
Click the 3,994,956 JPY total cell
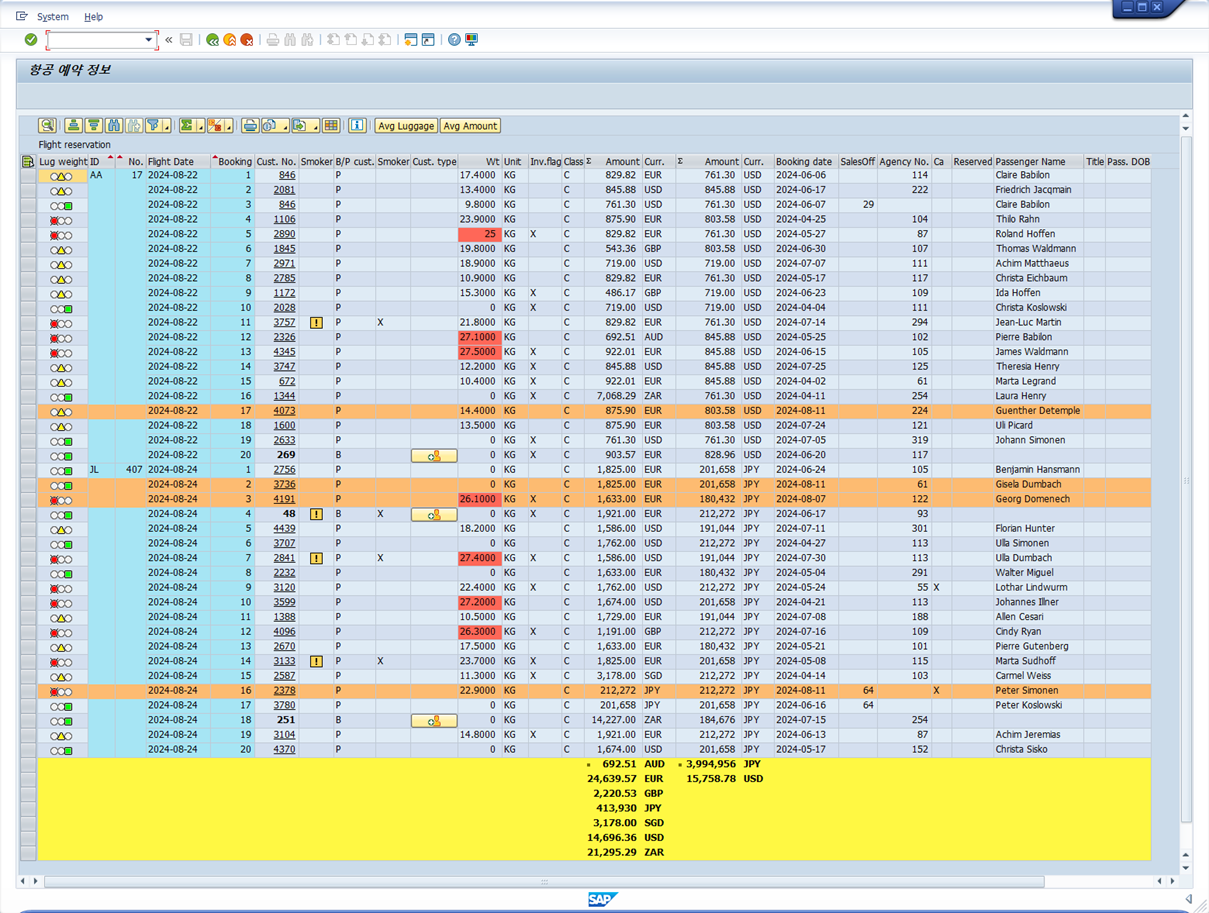pyautogui.click(x=710, y=764)
